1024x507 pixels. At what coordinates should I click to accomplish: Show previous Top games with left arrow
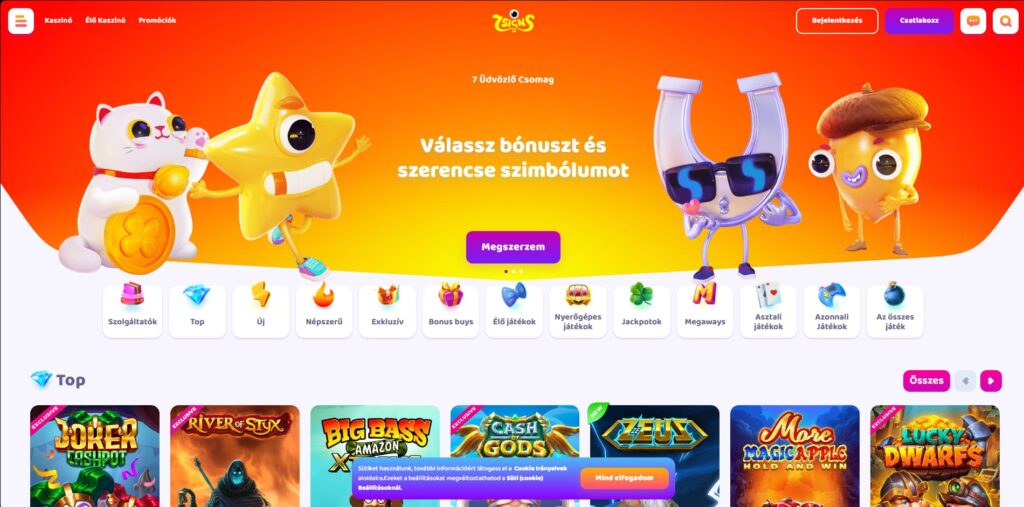tap(965, 380)
